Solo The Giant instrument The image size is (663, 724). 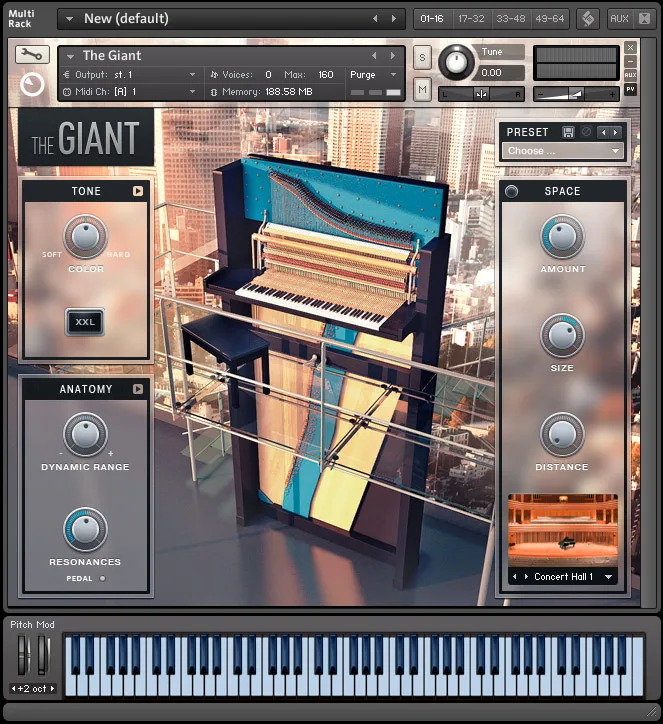coord(422,58)
